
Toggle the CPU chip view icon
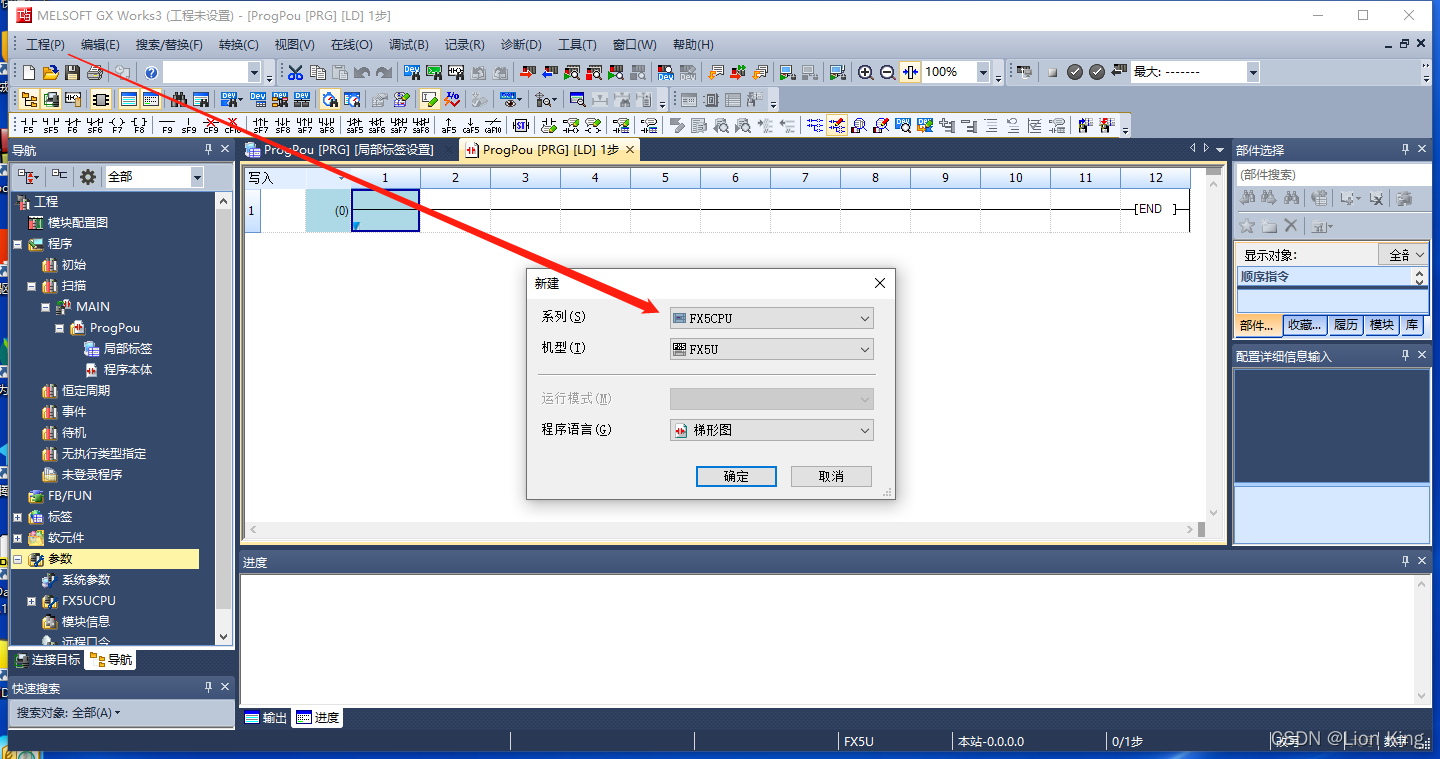pyautogui.click(x=101, y=99)
